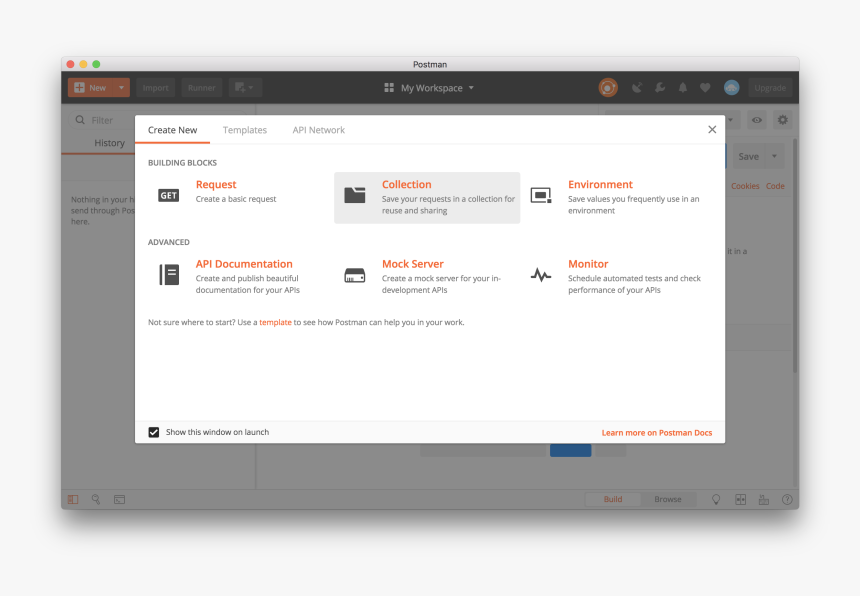The width and height of the screenshot is (860, 596).
Task: Open the satellite interceptor icon
Action: (x=637, y=88)
